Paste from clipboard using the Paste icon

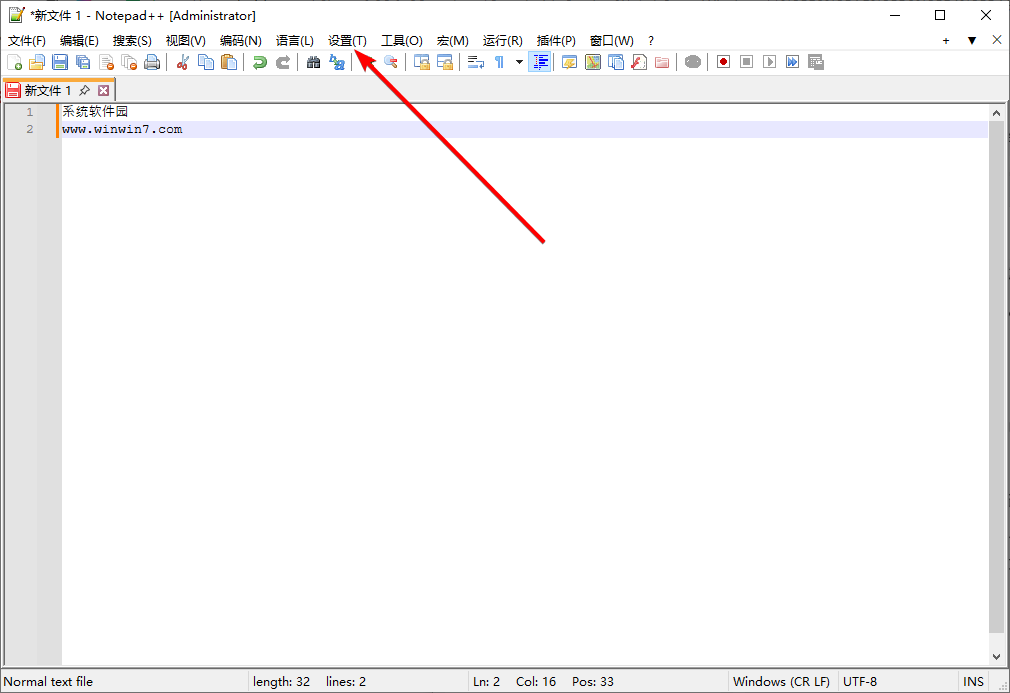pyautogui.click(x=229, y=62)
